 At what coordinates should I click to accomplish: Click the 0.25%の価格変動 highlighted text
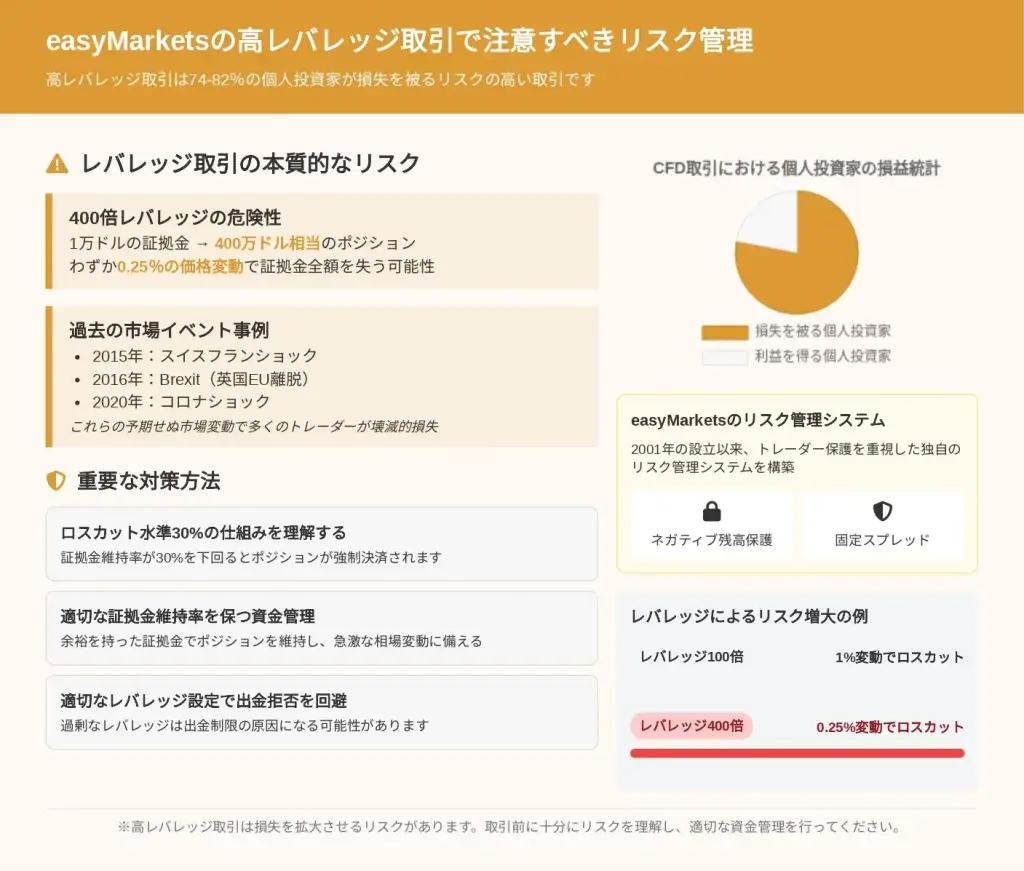pos(180,267)
